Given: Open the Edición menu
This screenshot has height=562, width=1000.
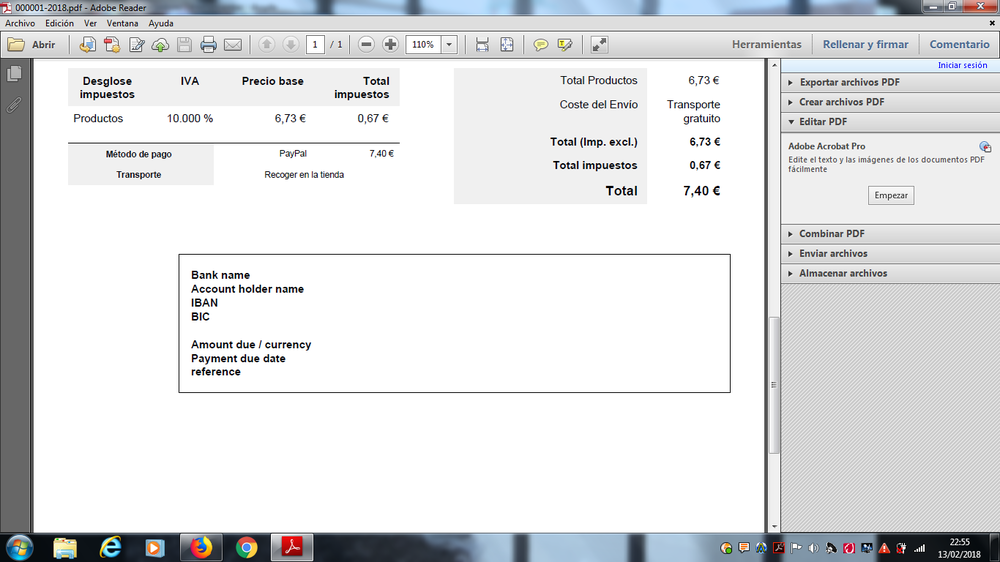Looking at the screenshot, I should tap(59, 23).
